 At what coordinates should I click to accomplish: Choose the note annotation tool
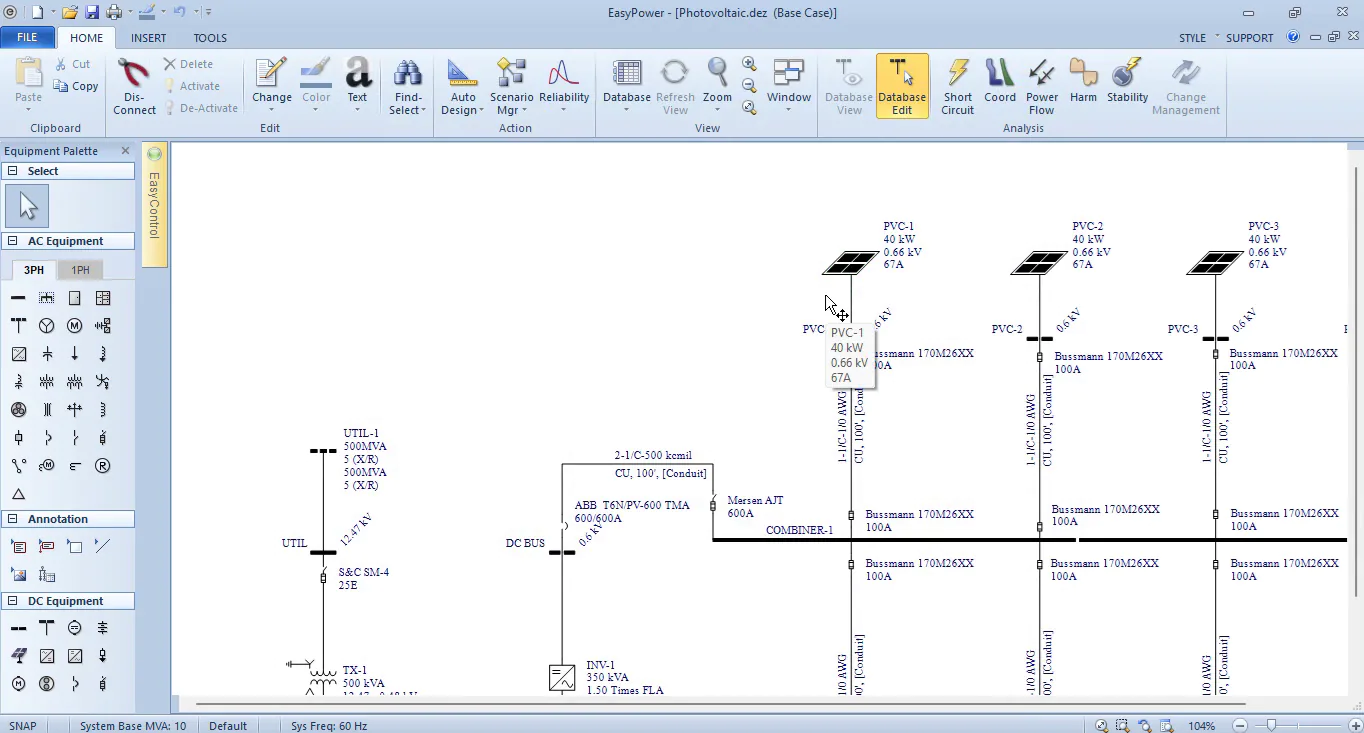[18, 546]
